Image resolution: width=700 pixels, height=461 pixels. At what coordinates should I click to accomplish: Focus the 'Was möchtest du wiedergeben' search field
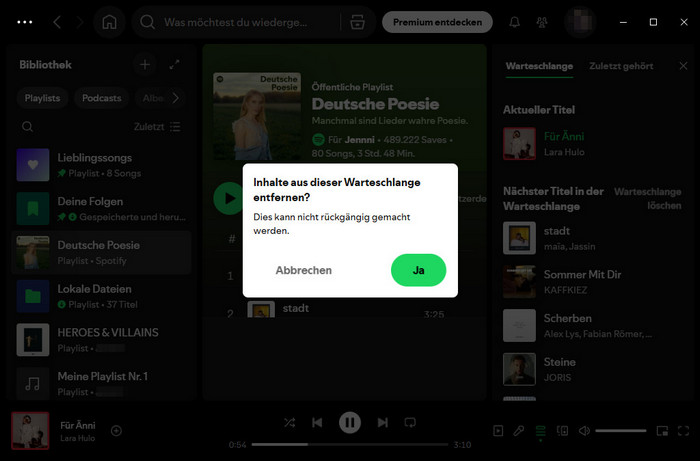236,22
